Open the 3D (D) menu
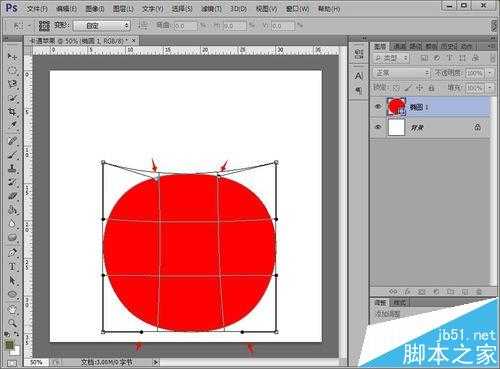The width and height of the screenshot is (500, 369). coord(238,9)
